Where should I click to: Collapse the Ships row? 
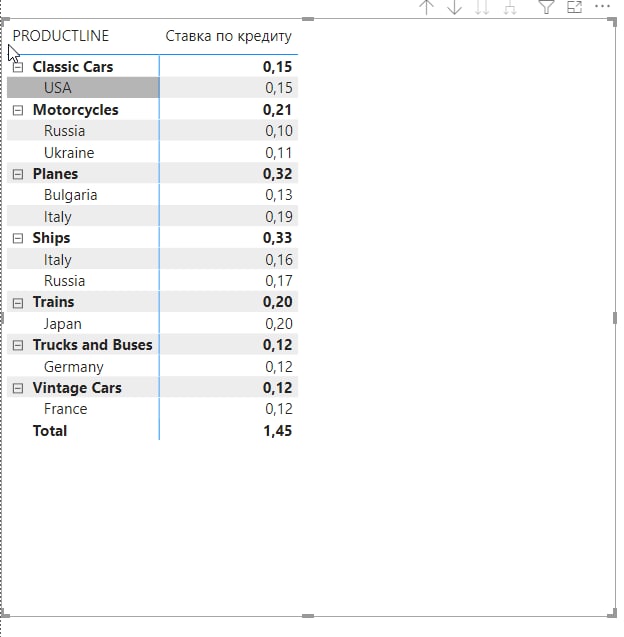(18, 238)
